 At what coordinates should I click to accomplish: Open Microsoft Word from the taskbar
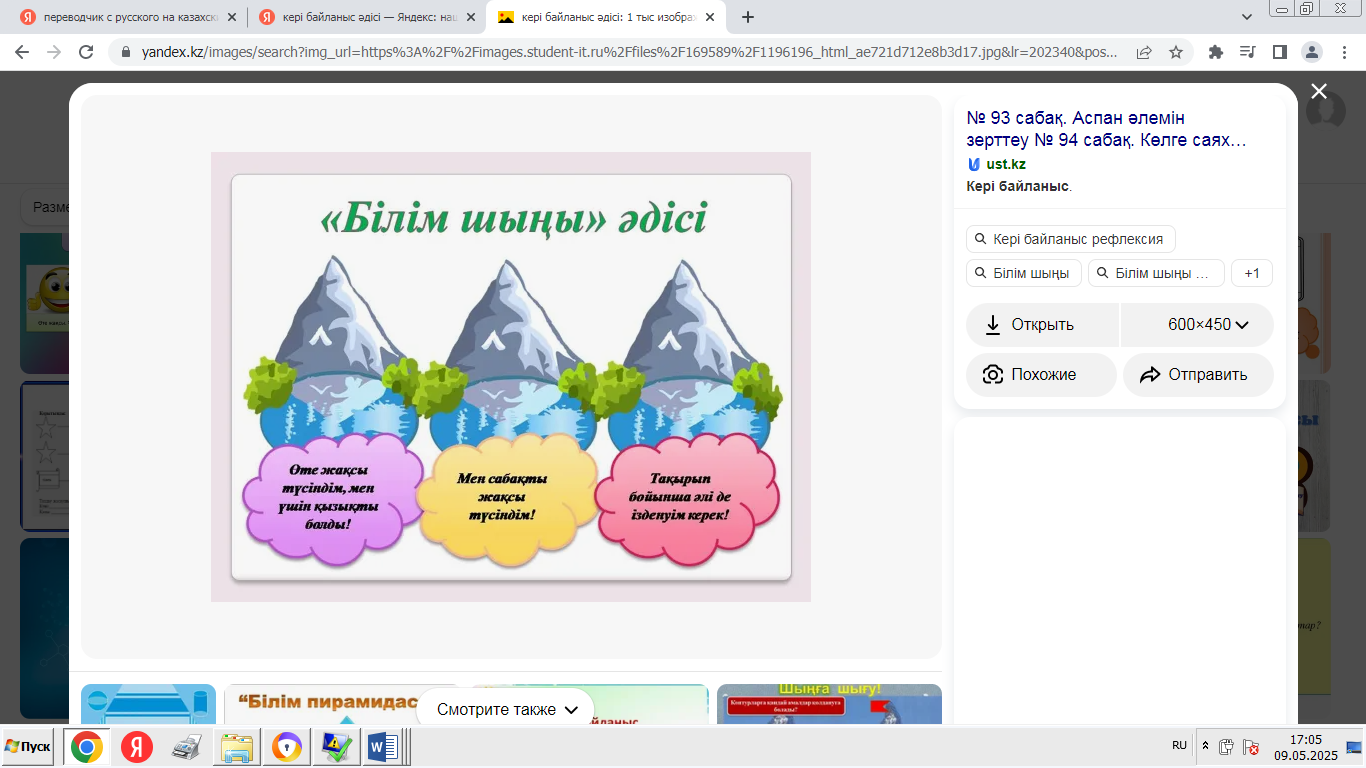coord(383,747)
